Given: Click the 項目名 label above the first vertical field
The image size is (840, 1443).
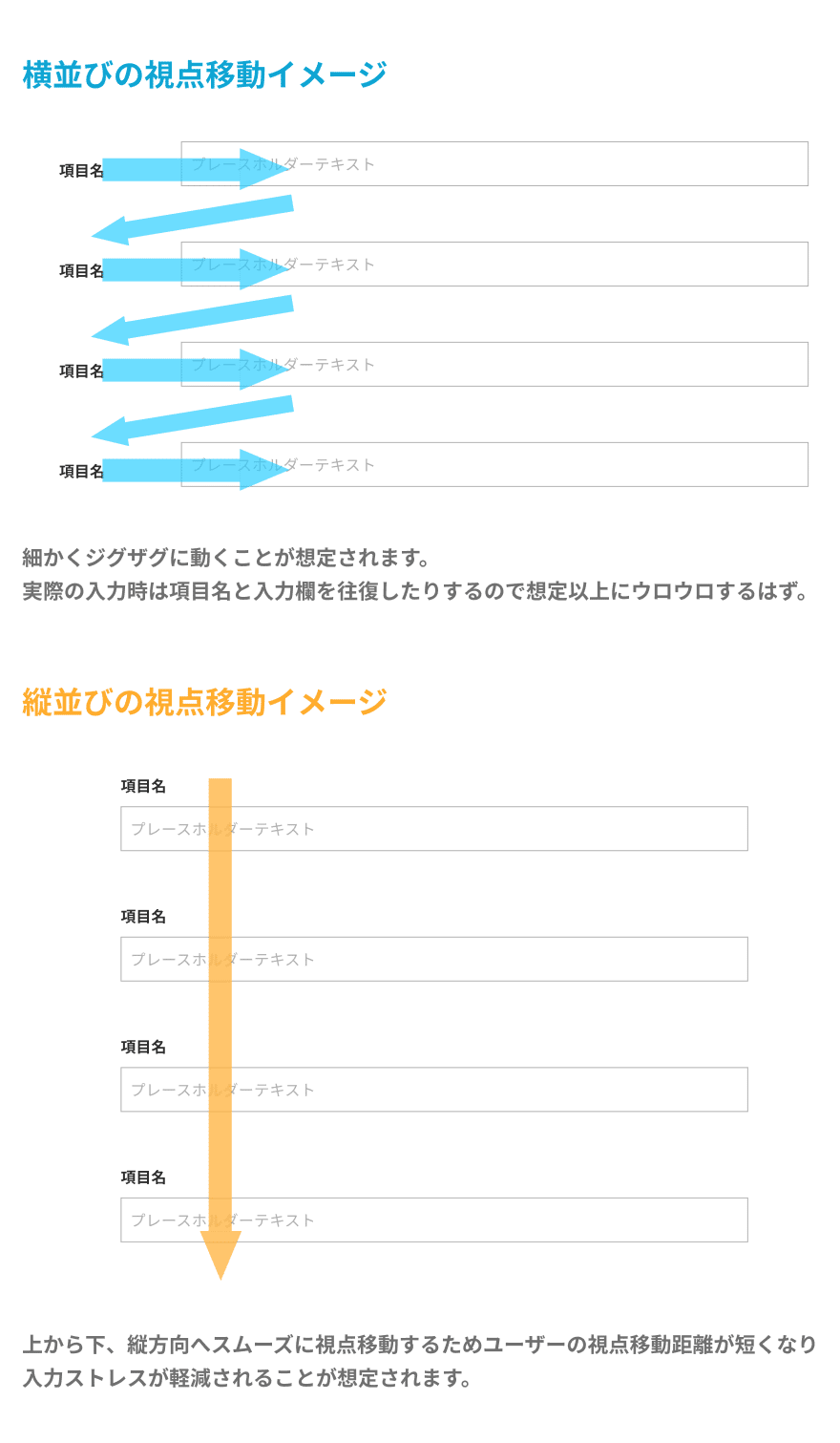Looking at the screenshot, I should point(143,786).
